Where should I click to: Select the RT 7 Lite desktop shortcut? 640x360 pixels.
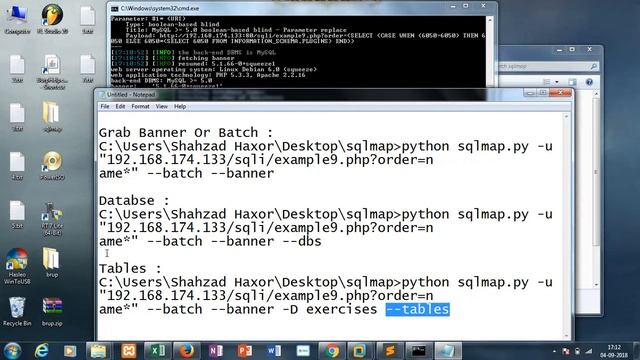(x=52, y=219)
